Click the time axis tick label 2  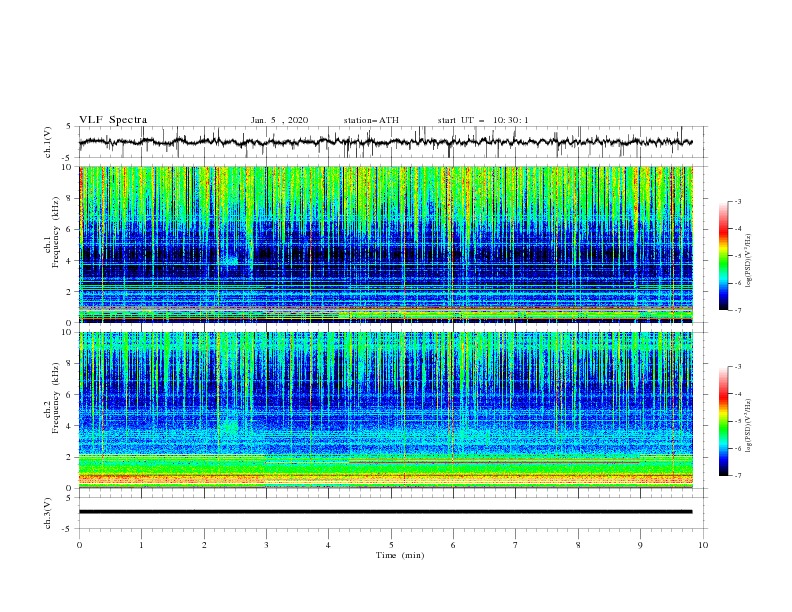coord(204,545)
